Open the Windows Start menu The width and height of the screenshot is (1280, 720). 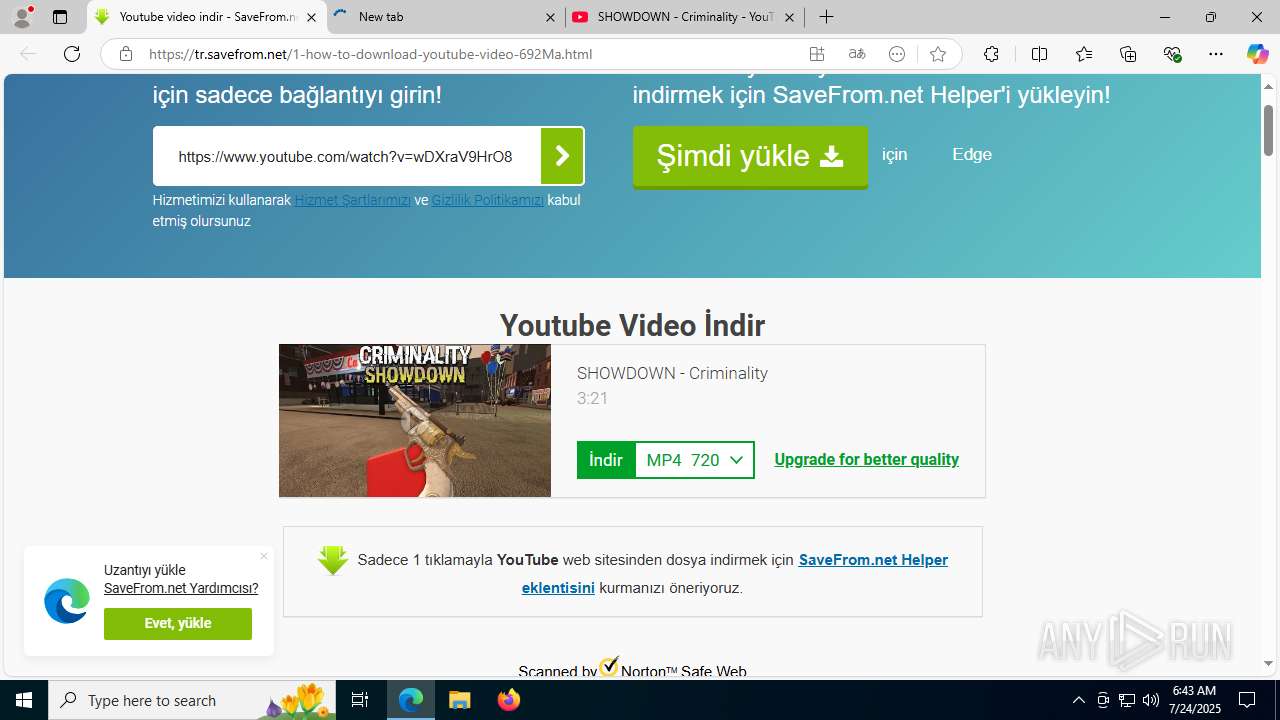click(x=24, y=700)
